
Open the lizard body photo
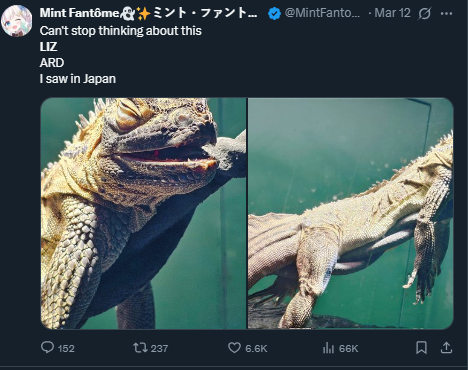pyautogui.click(x=351, y=213)
